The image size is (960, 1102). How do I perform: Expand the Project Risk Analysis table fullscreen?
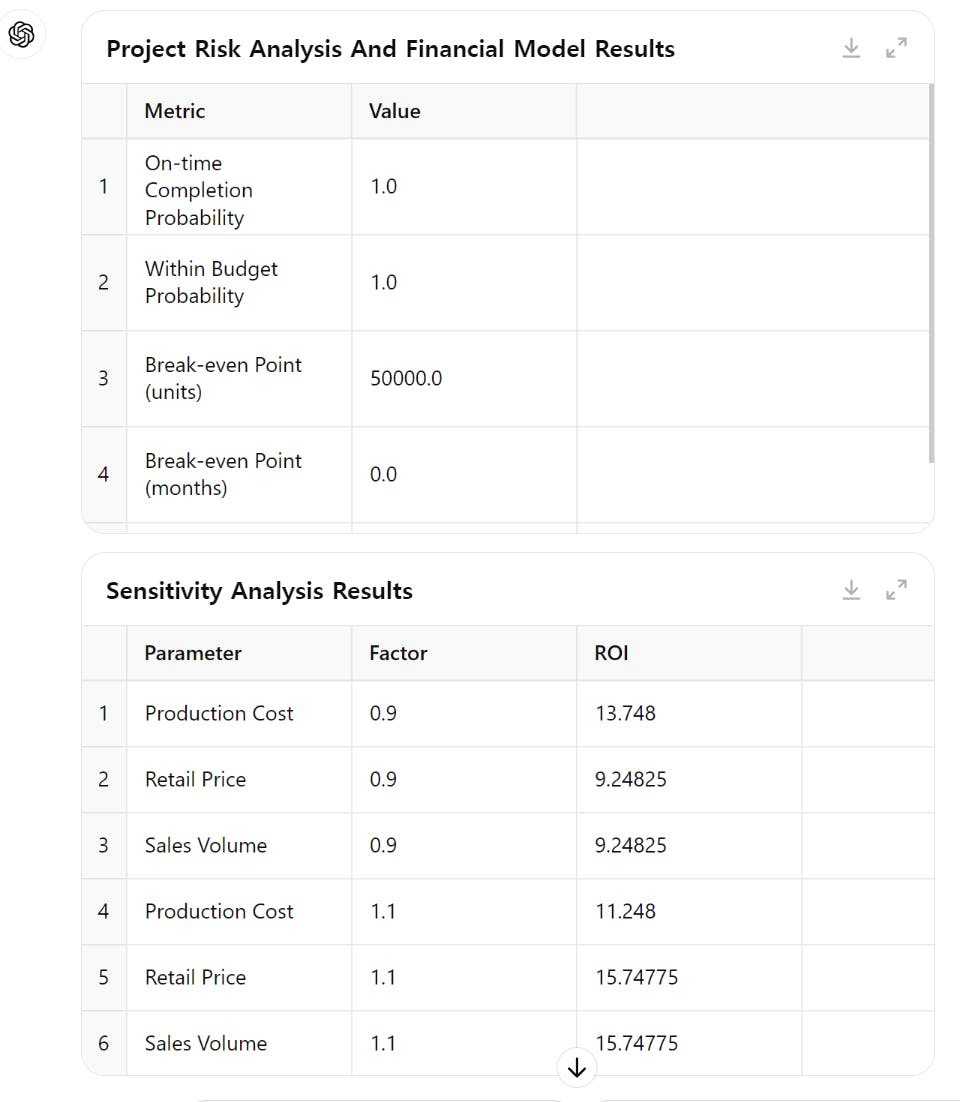(896, 48)
